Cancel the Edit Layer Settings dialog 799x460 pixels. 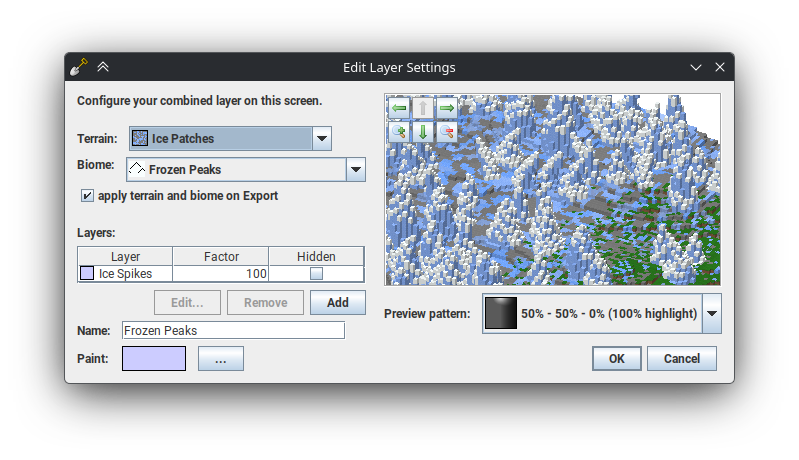point(681,358)
